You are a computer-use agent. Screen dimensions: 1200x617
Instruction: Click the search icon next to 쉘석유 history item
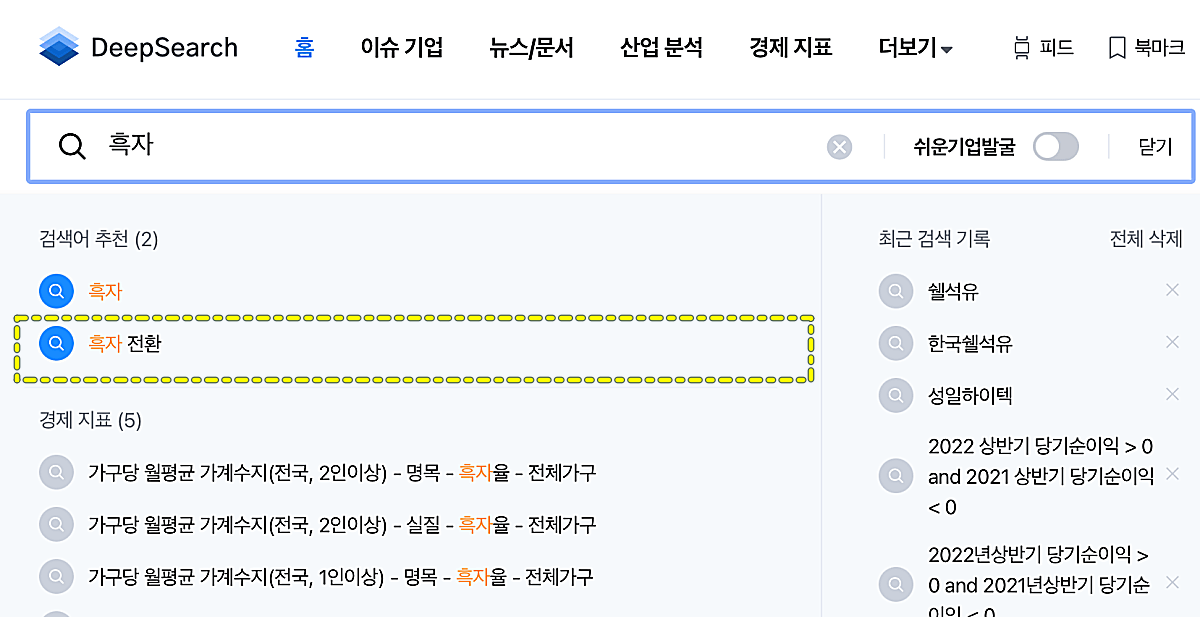coord(896,291)
